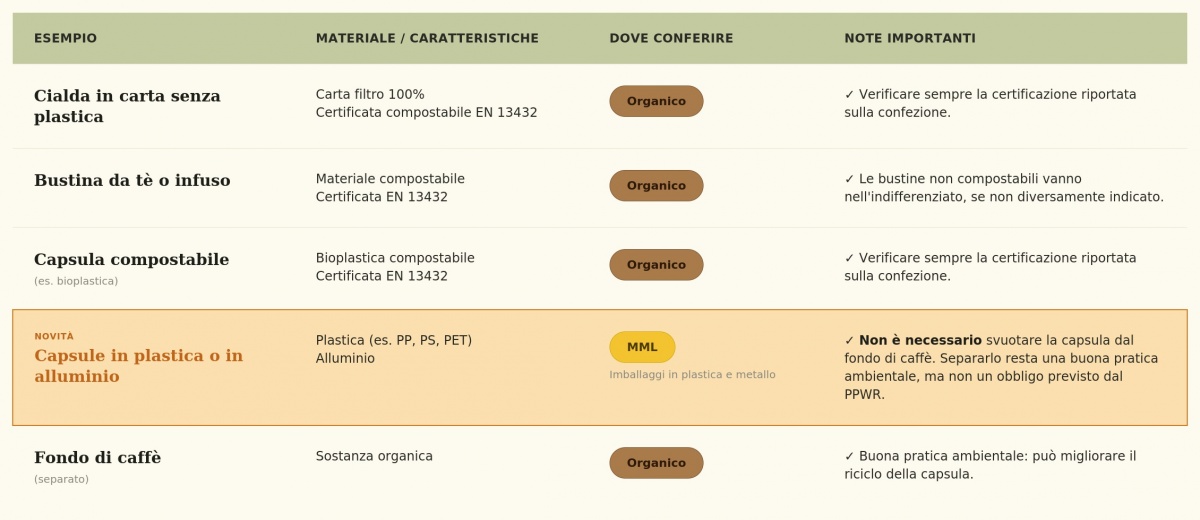
Task: Click the MATERIALE / CARATTERISTICHE column header
Action: [x=427, y=38]
